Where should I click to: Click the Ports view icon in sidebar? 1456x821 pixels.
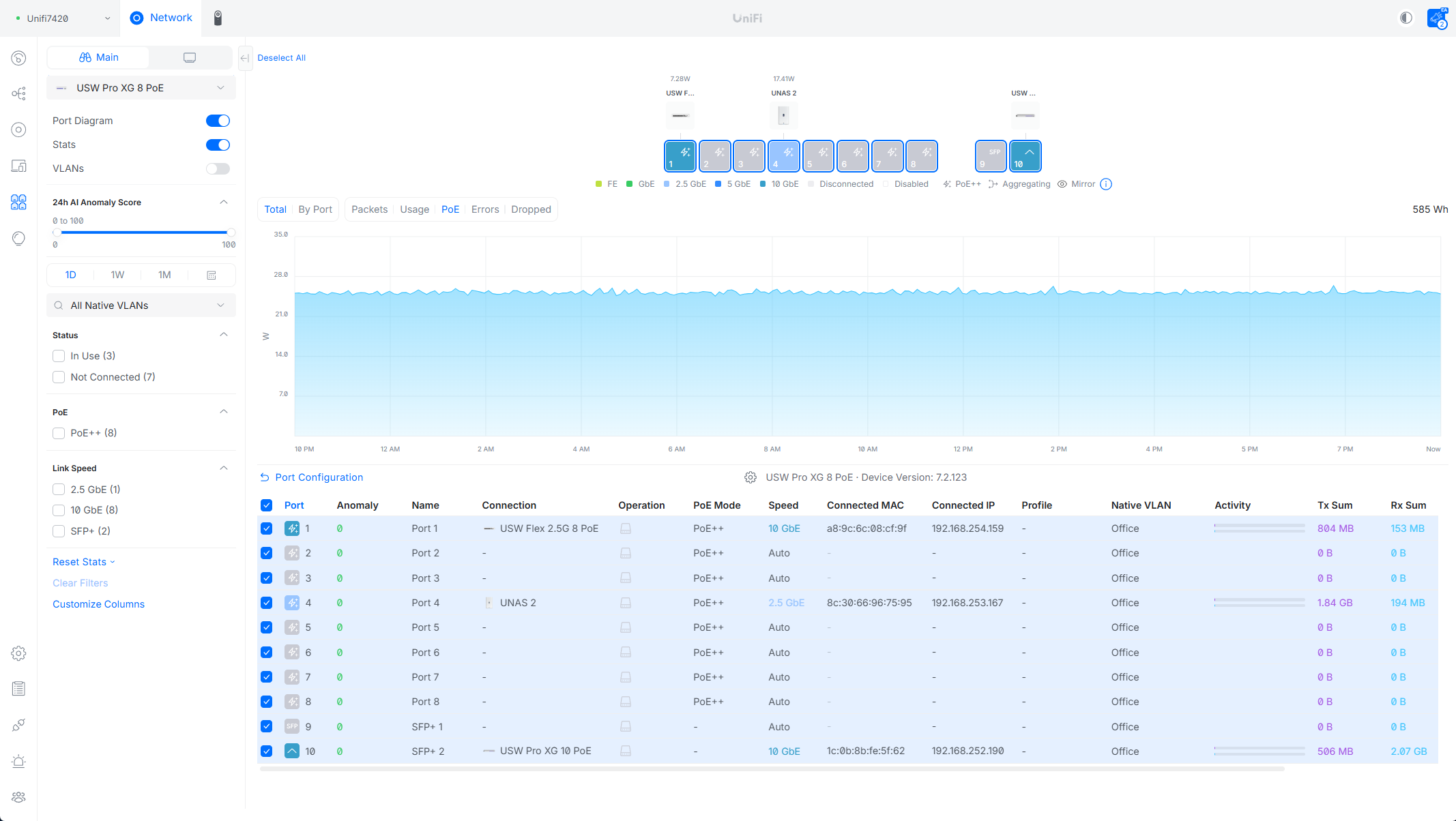click(x=18, y=202)
